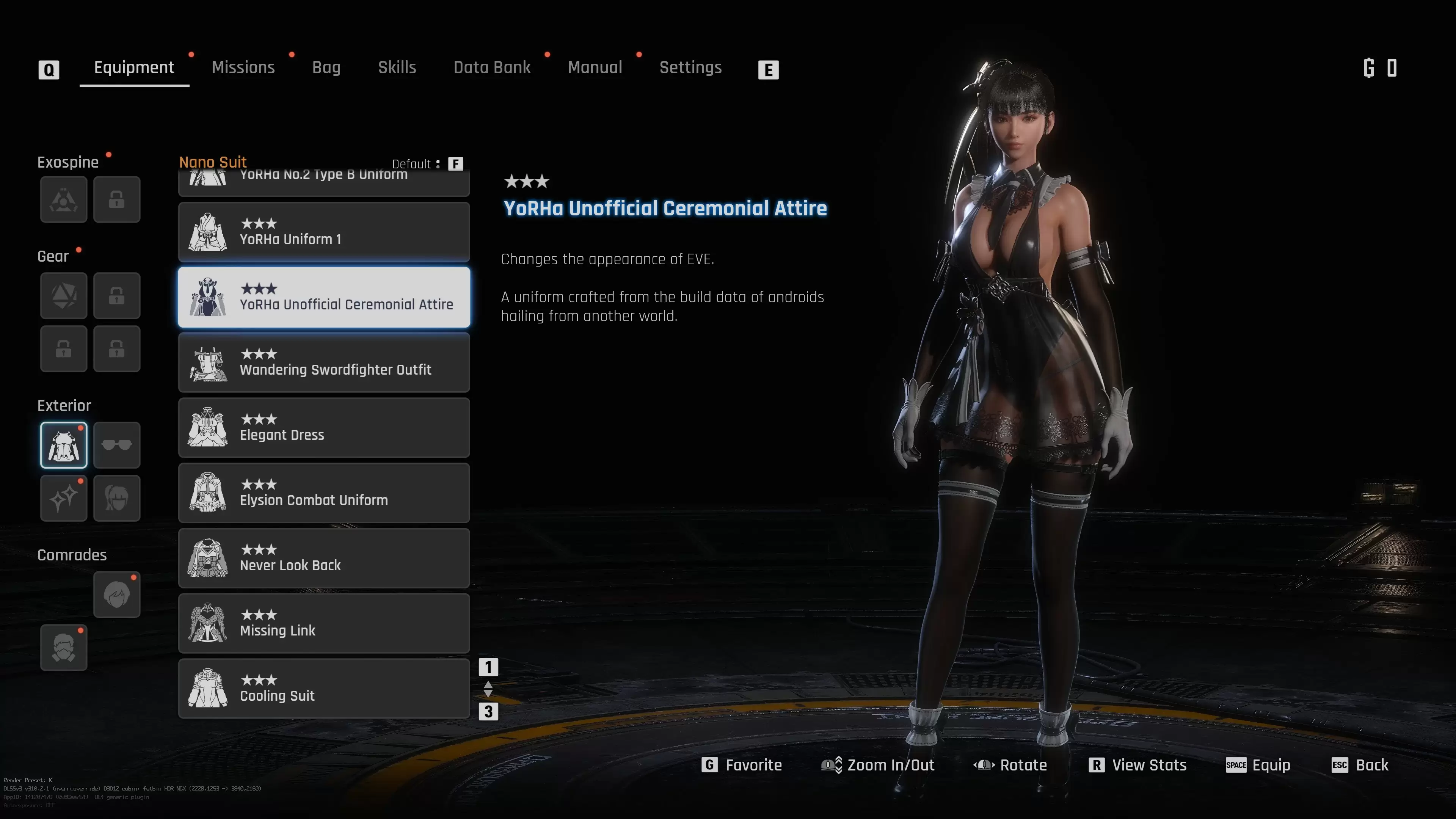Click the up/down page arrows

(x=488, y=689)
